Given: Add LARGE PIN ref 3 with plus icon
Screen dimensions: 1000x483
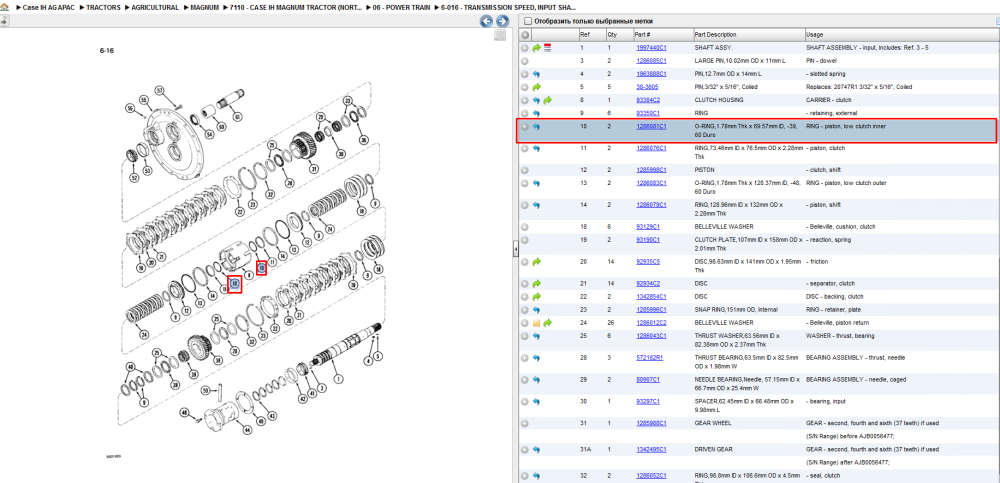Looking at the screenshot, I should pos(524,61).
